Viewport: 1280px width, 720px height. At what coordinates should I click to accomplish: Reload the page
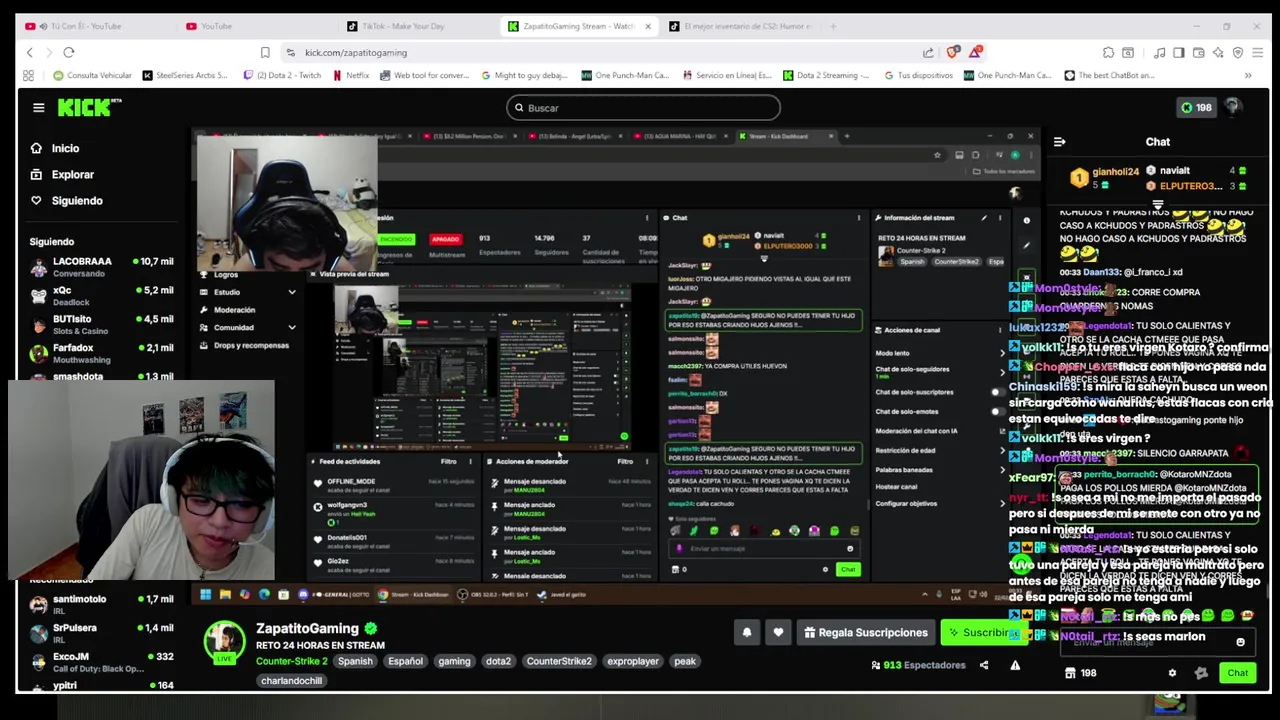coord(69,52)
